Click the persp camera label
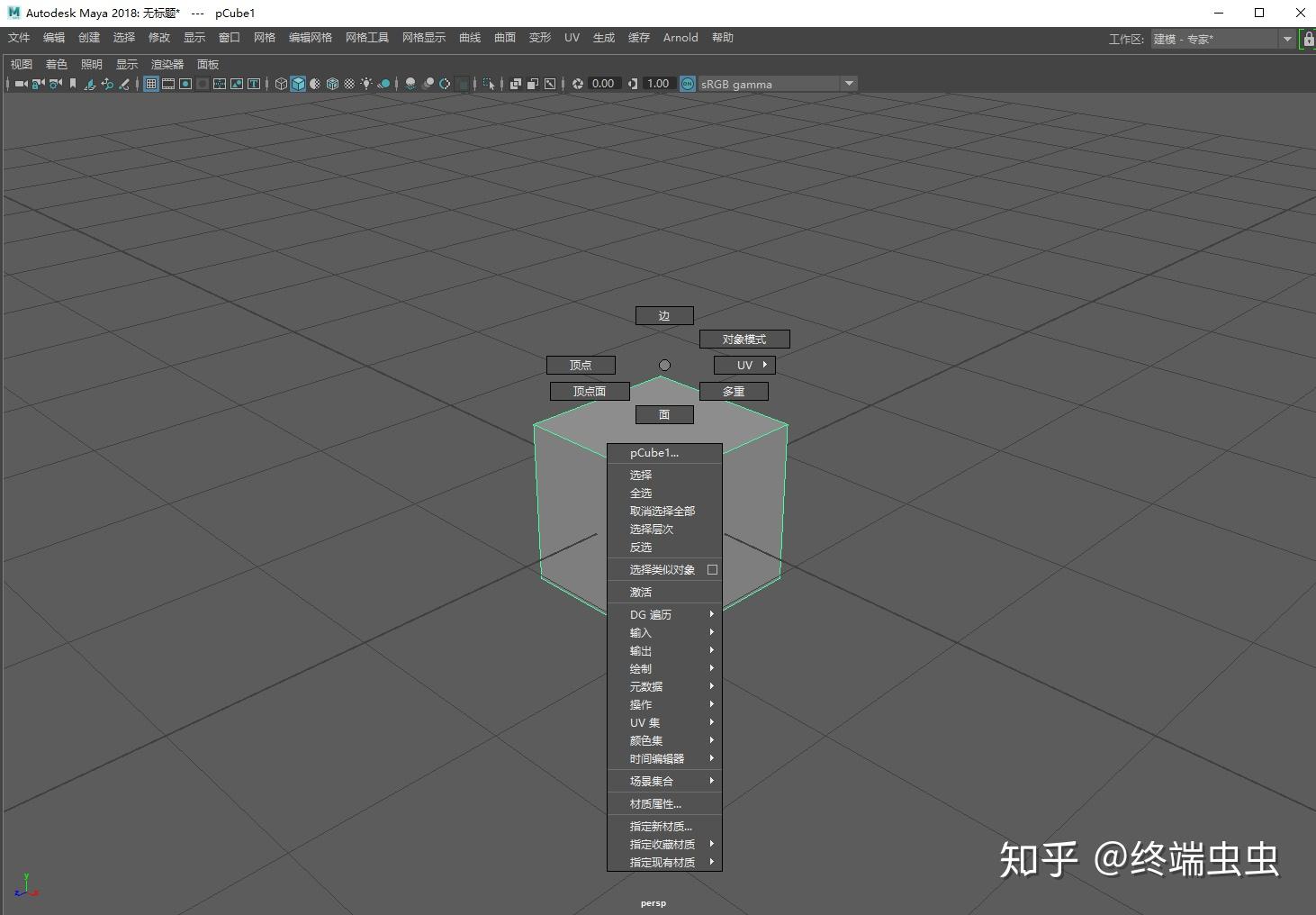Screen dimensions: 1316x915 [653, 902]
